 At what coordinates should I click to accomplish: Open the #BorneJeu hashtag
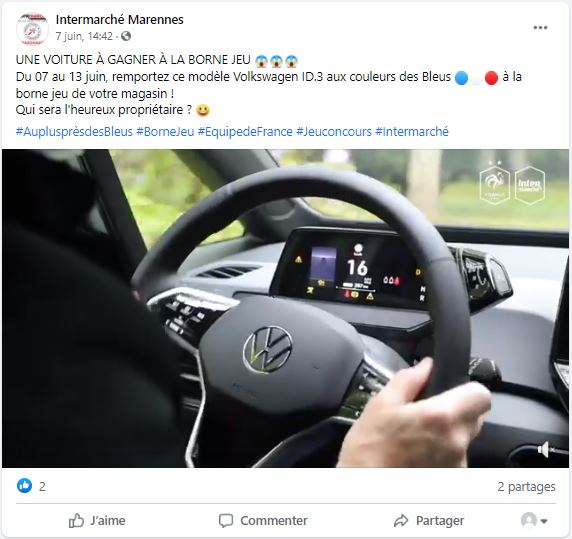point(165,131)
